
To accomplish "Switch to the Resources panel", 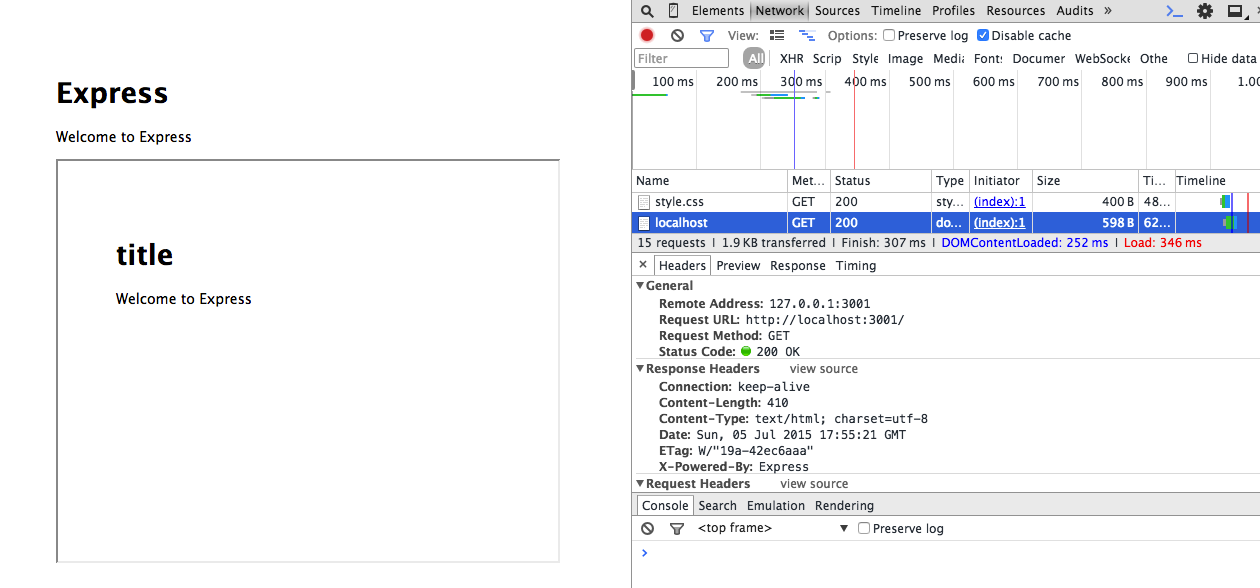I will tap(1015, 11).
